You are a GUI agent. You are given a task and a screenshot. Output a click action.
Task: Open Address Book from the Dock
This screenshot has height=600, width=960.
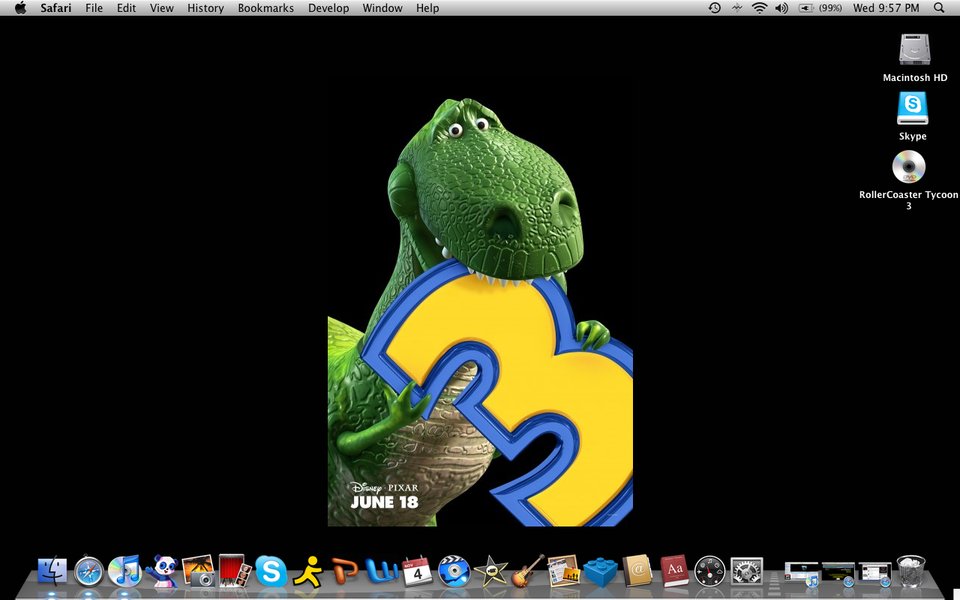pyautogui.click(x=637, y=571)
